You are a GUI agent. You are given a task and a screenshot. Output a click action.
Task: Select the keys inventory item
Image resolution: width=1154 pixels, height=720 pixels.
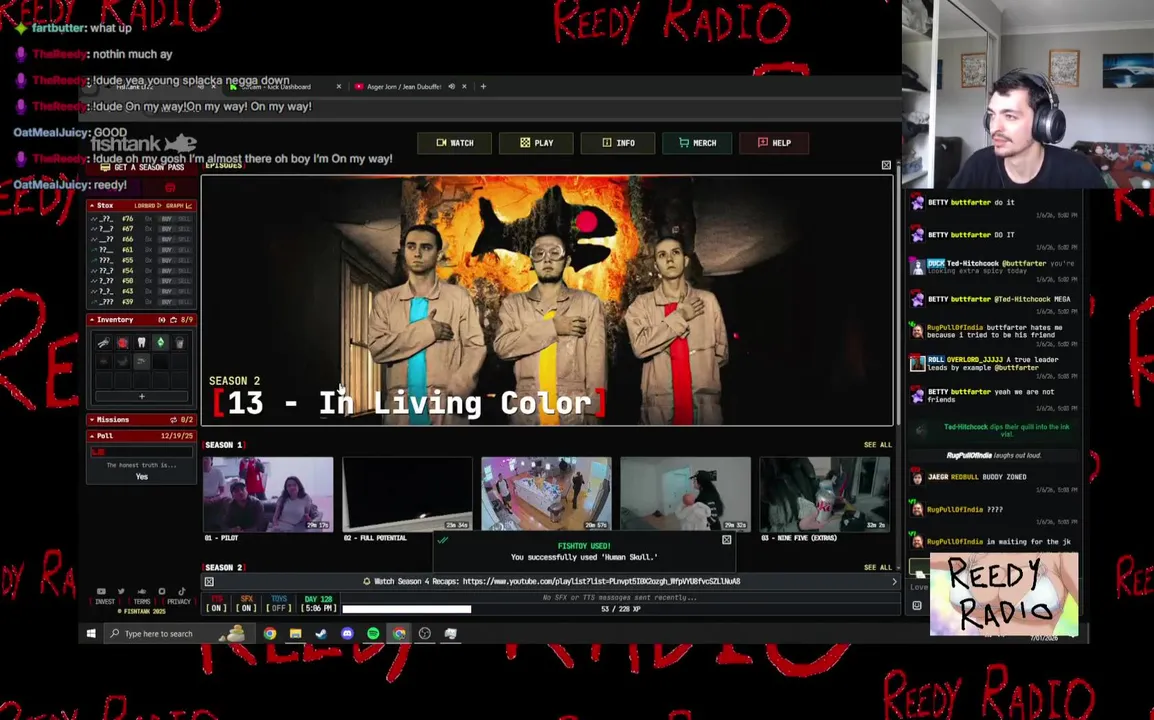coord(104,342)
